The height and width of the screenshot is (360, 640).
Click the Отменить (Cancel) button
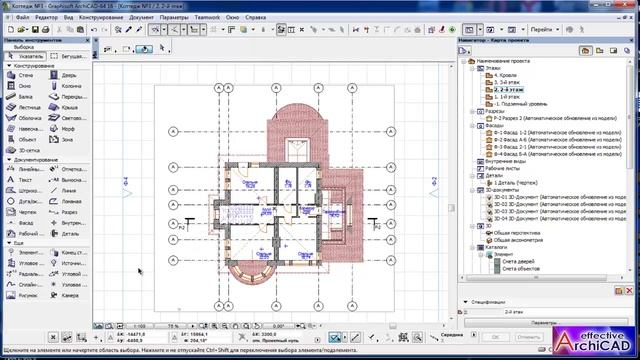tap(528, 337)
